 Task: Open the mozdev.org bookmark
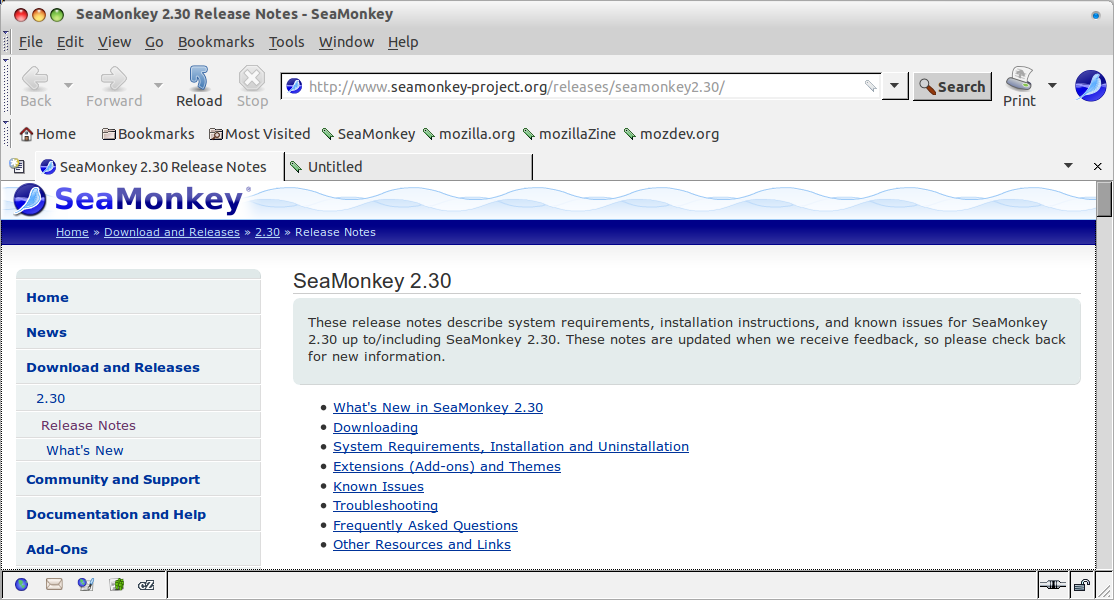pyautogui.click(x=671, y=133)
